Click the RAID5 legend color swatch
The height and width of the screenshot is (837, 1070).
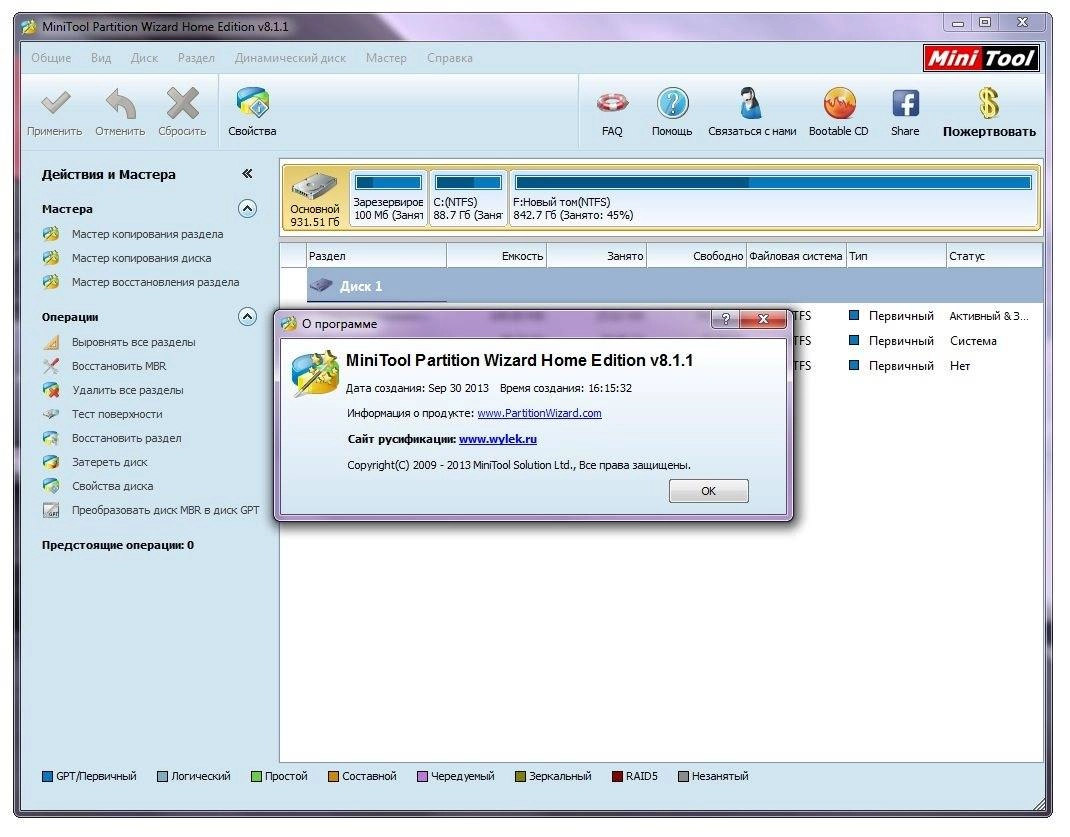[618, 776]
